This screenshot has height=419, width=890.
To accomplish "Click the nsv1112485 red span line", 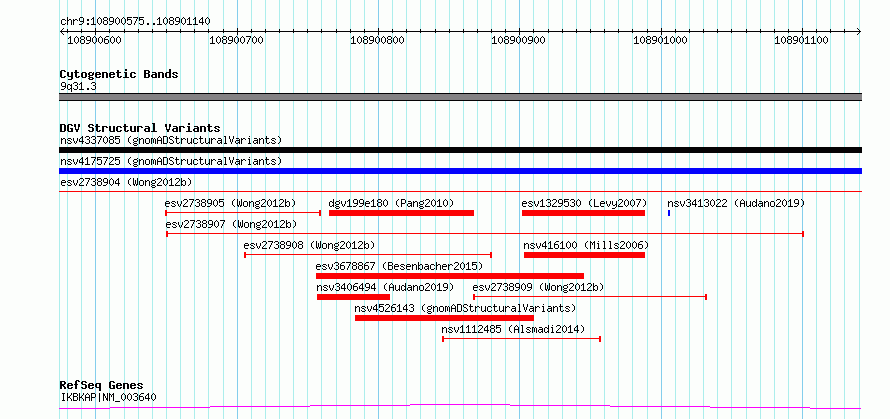I will pos(522,339).
